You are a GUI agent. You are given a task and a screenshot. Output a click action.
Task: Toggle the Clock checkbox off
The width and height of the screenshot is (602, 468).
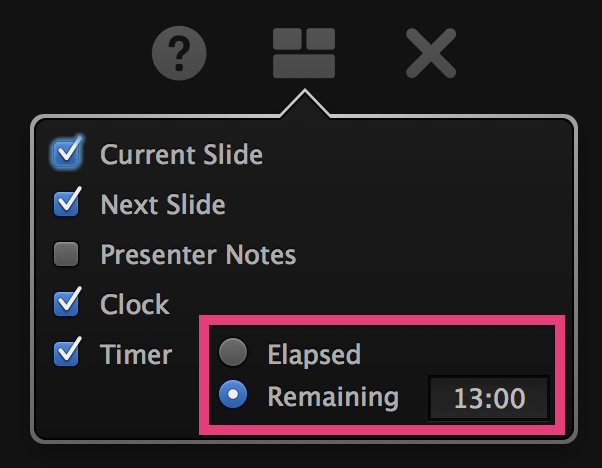pyautogui.click(x=67, y=303)
